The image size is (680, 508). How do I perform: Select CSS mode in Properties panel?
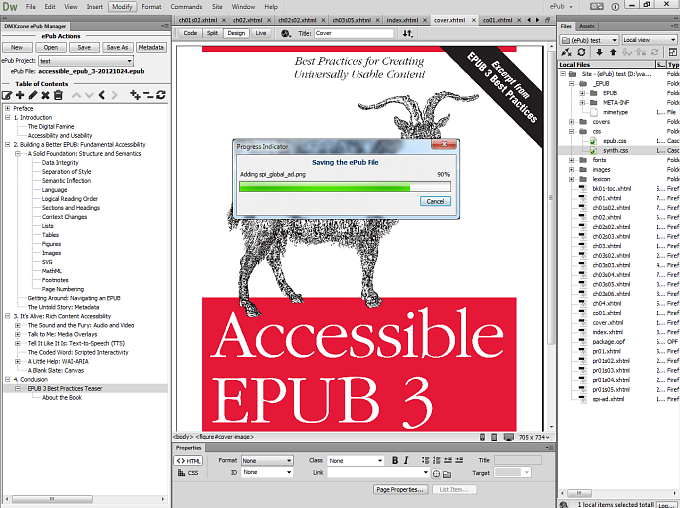189,473
